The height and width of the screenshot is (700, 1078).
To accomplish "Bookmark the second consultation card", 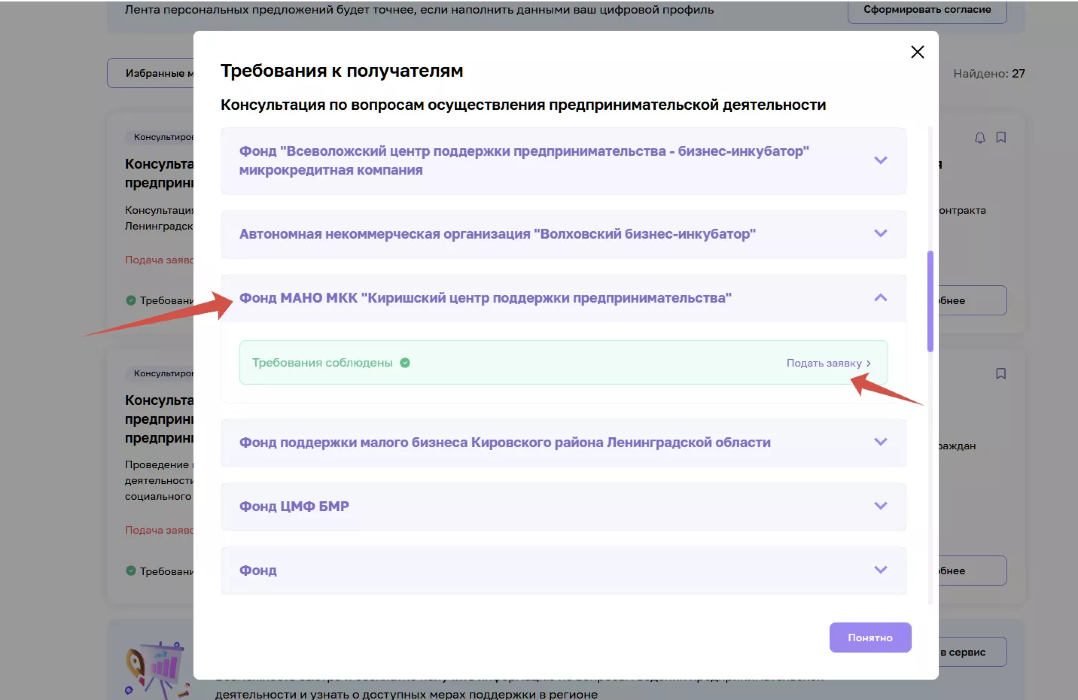I will coord(1001,374).
